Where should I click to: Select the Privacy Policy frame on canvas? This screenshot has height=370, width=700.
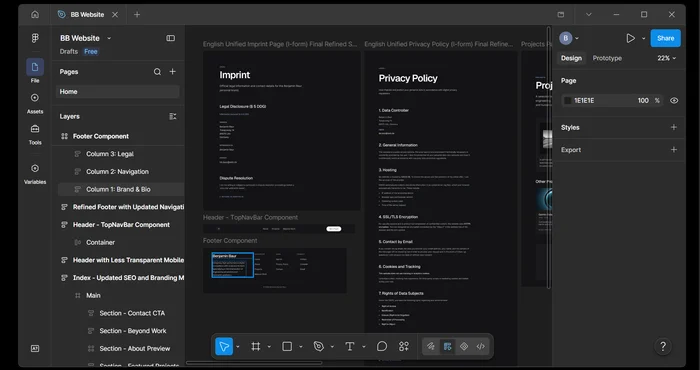[x=441, y=208]
